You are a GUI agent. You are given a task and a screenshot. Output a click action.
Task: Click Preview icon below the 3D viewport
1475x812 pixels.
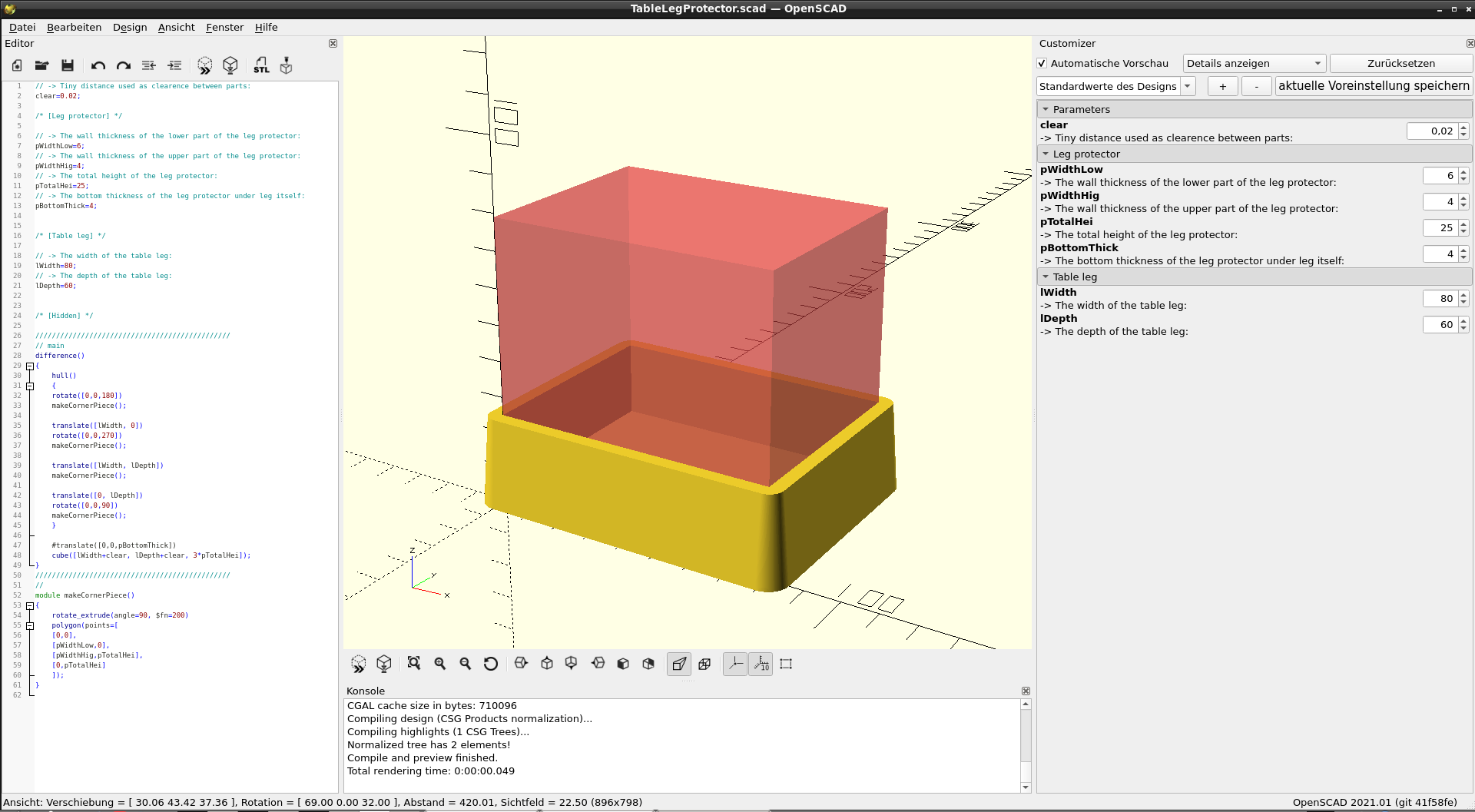point(359,664)
